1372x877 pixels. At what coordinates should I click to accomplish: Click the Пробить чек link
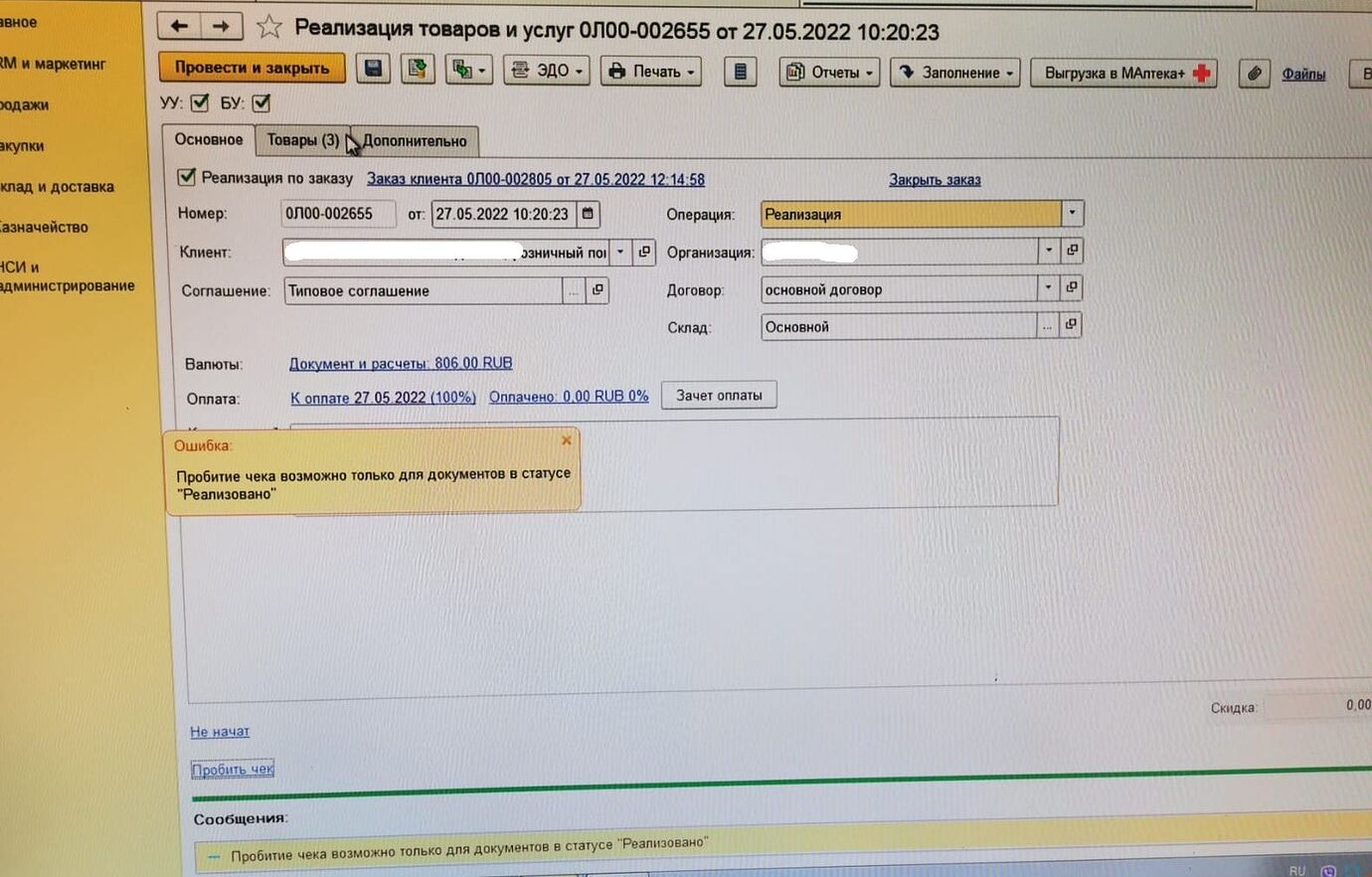[233, 770]
